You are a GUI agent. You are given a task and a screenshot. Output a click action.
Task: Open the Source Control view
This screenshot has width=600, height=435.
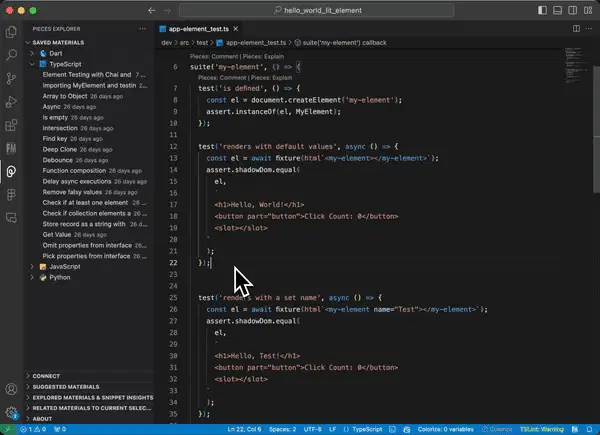pos(11,78)
